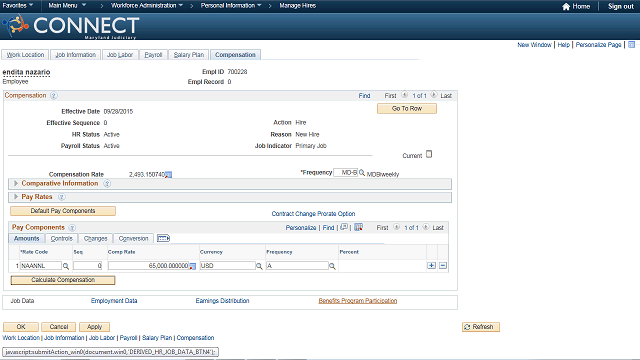The width and height of the screenshot is (640, 360).
Task: Delete the pay component row
Action: [x=443, y=266]
